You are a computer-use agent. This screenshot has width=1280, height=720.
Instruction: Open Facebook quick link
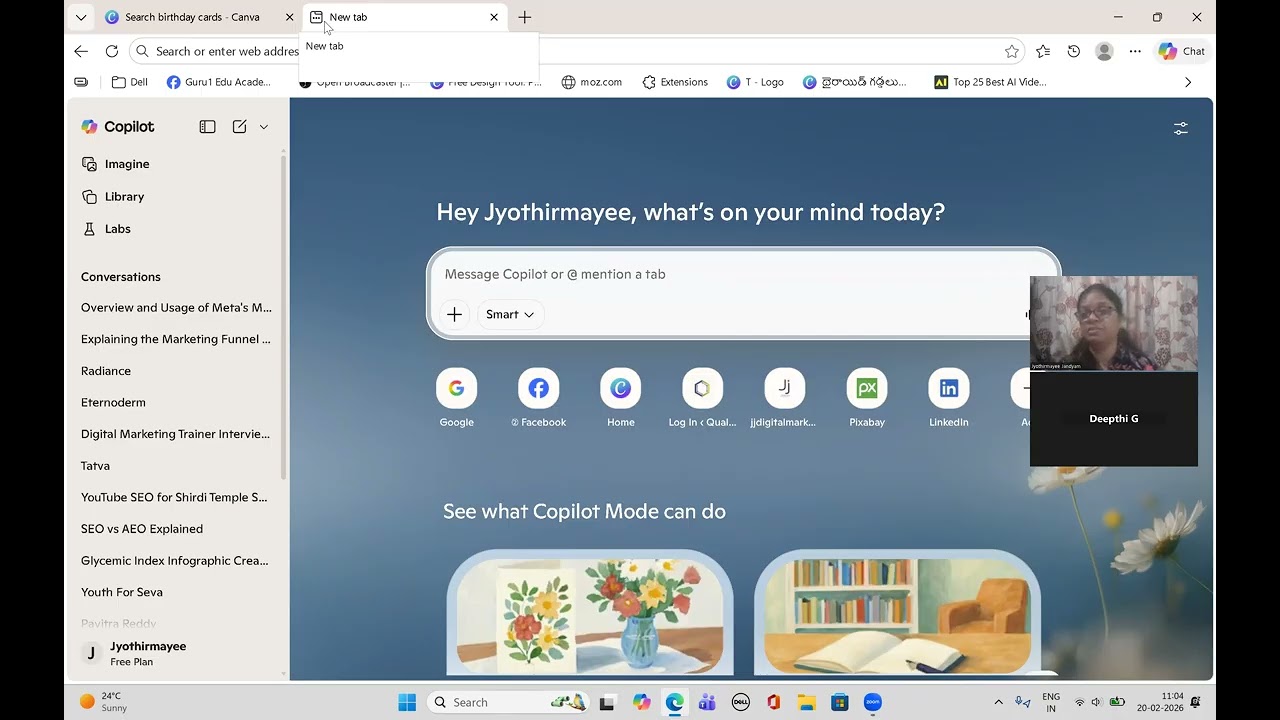pyautogui.click(x=539, y=397)
